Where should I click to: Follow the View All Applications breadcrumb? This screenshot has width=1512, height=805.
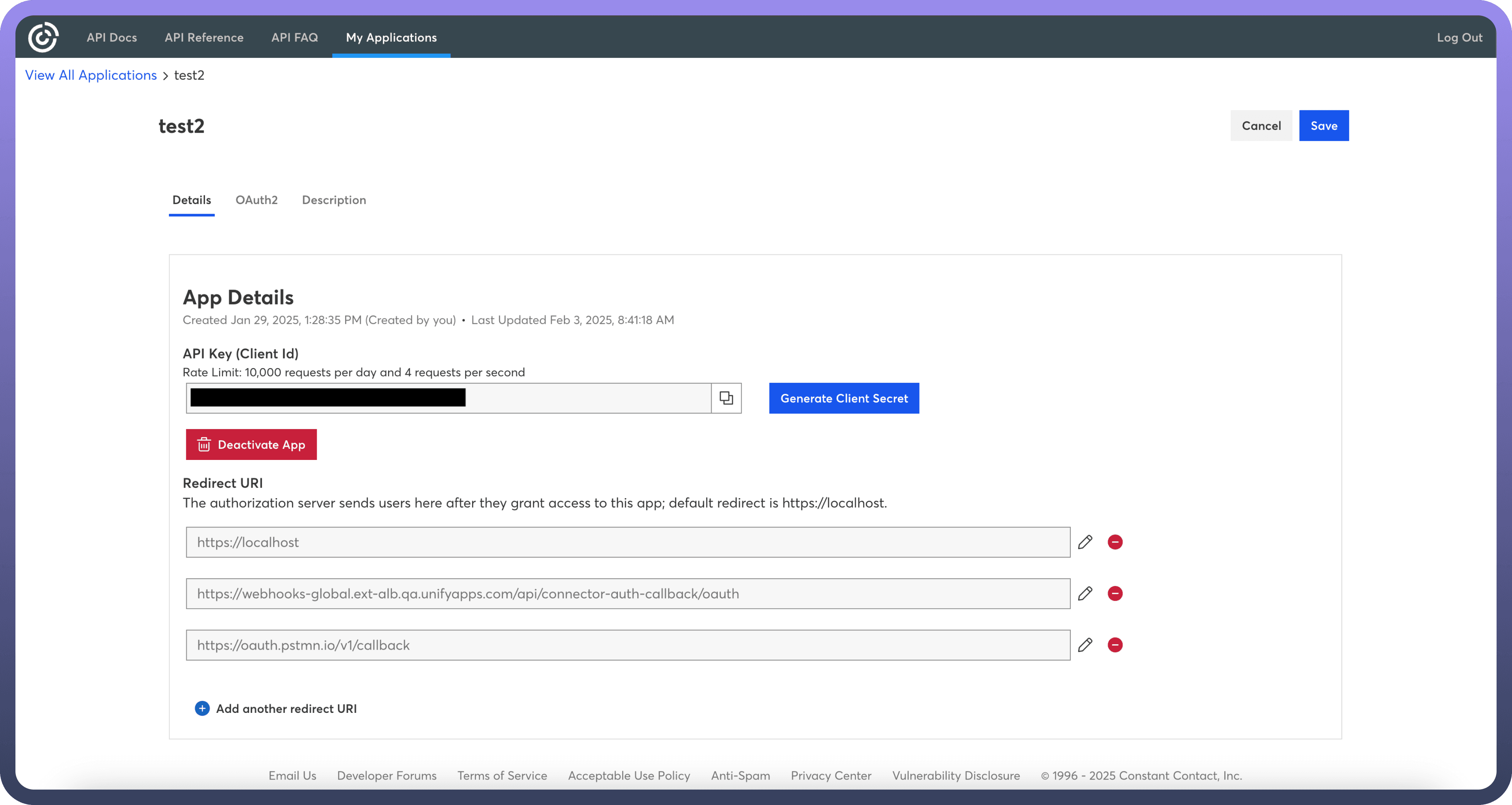[x=91, y=75]
